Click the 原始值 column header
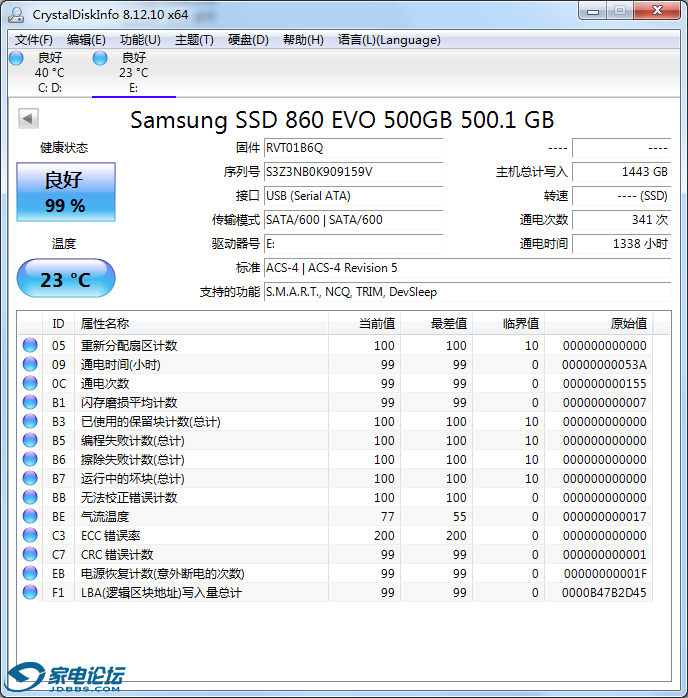Viewport: 688px width, 698px height. tap(599, 324)
